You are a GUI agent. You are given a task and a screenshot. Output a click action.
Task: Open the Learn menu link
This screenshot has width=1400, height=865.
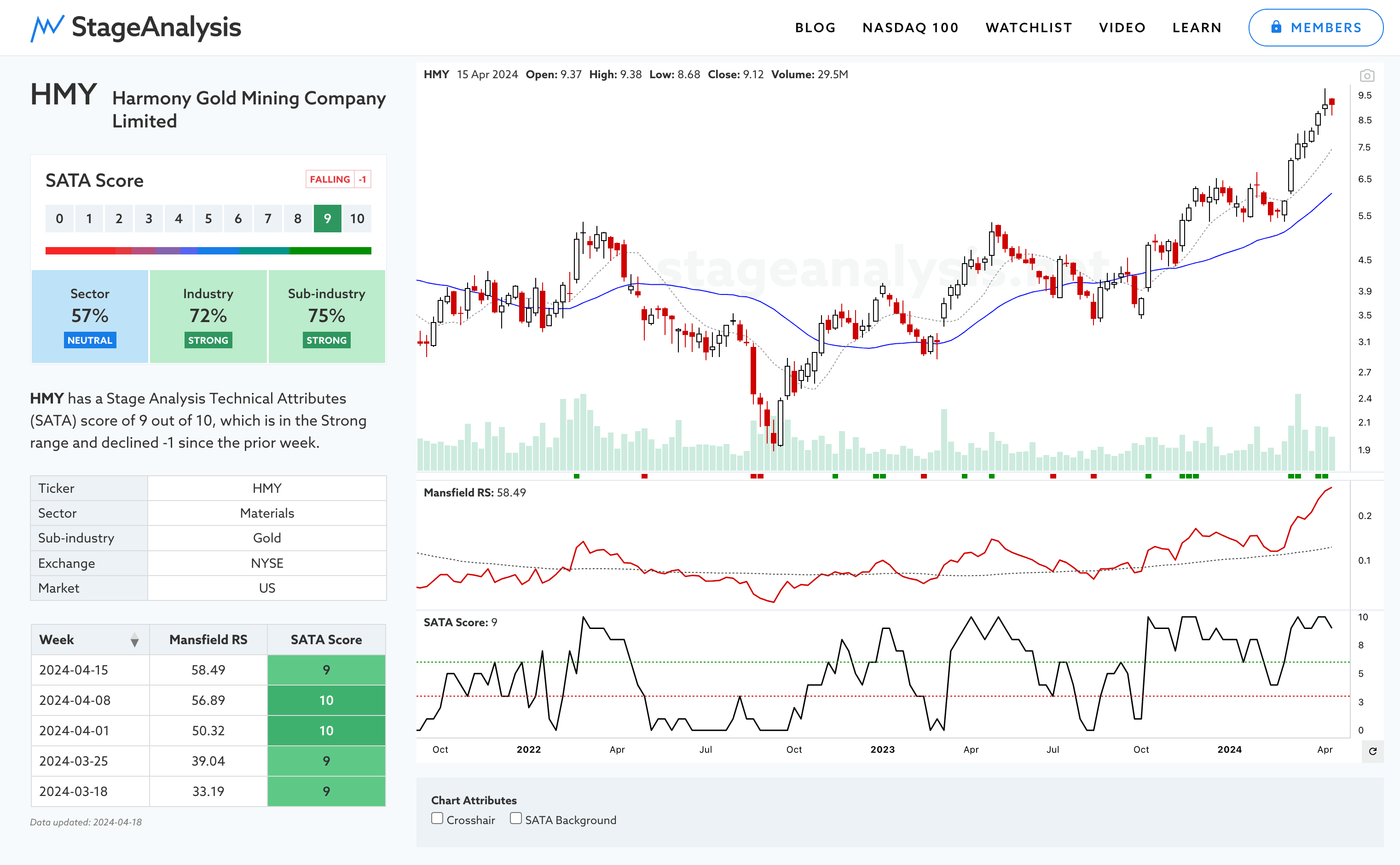tap(1197, 28)
